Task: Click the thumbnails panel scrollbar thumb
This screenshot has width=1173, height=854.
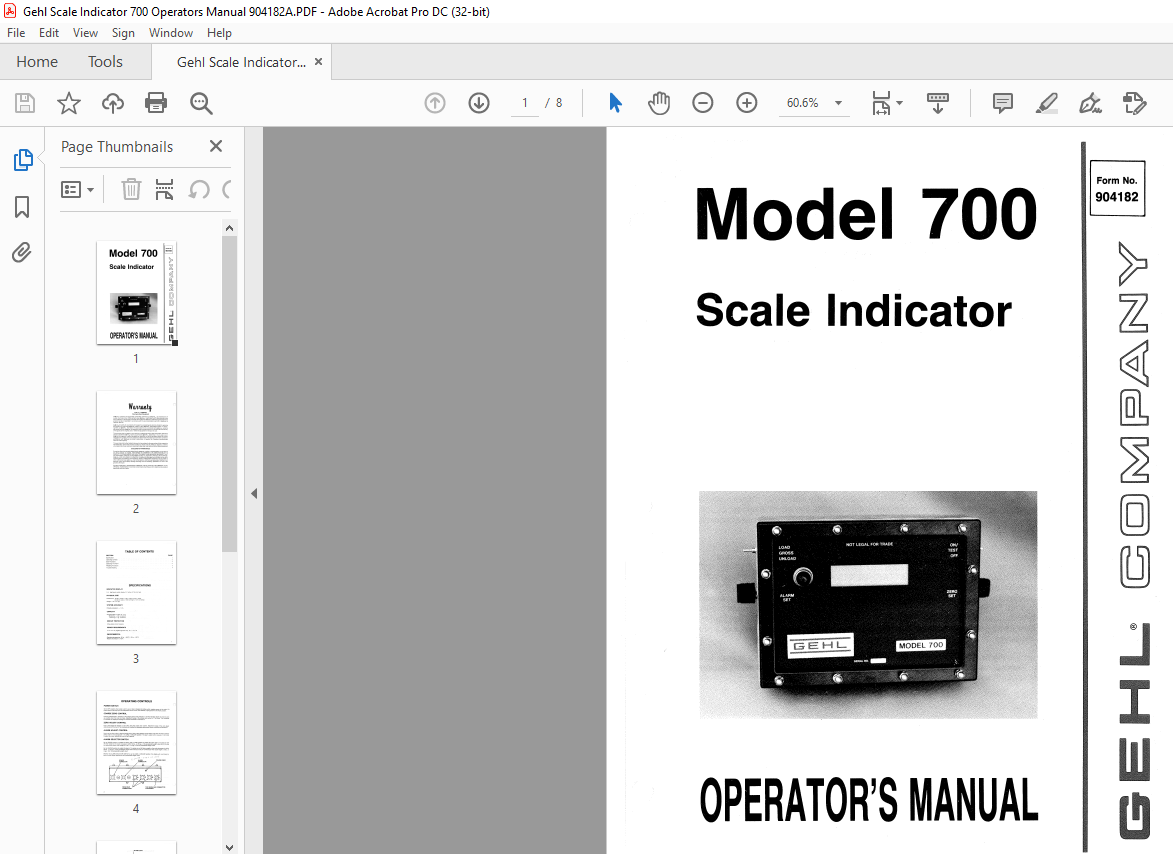Action: coord(230,394)
